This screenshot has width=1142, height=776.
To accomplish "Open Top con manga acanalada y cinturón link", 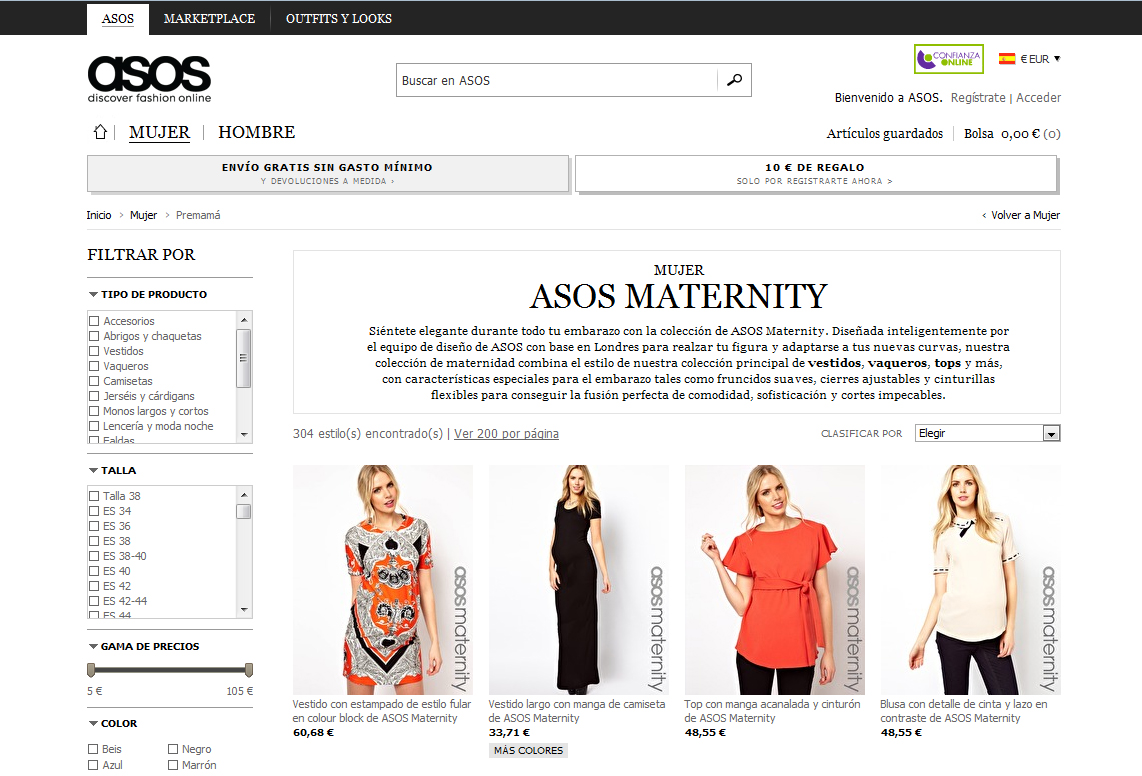I will 772,711.
